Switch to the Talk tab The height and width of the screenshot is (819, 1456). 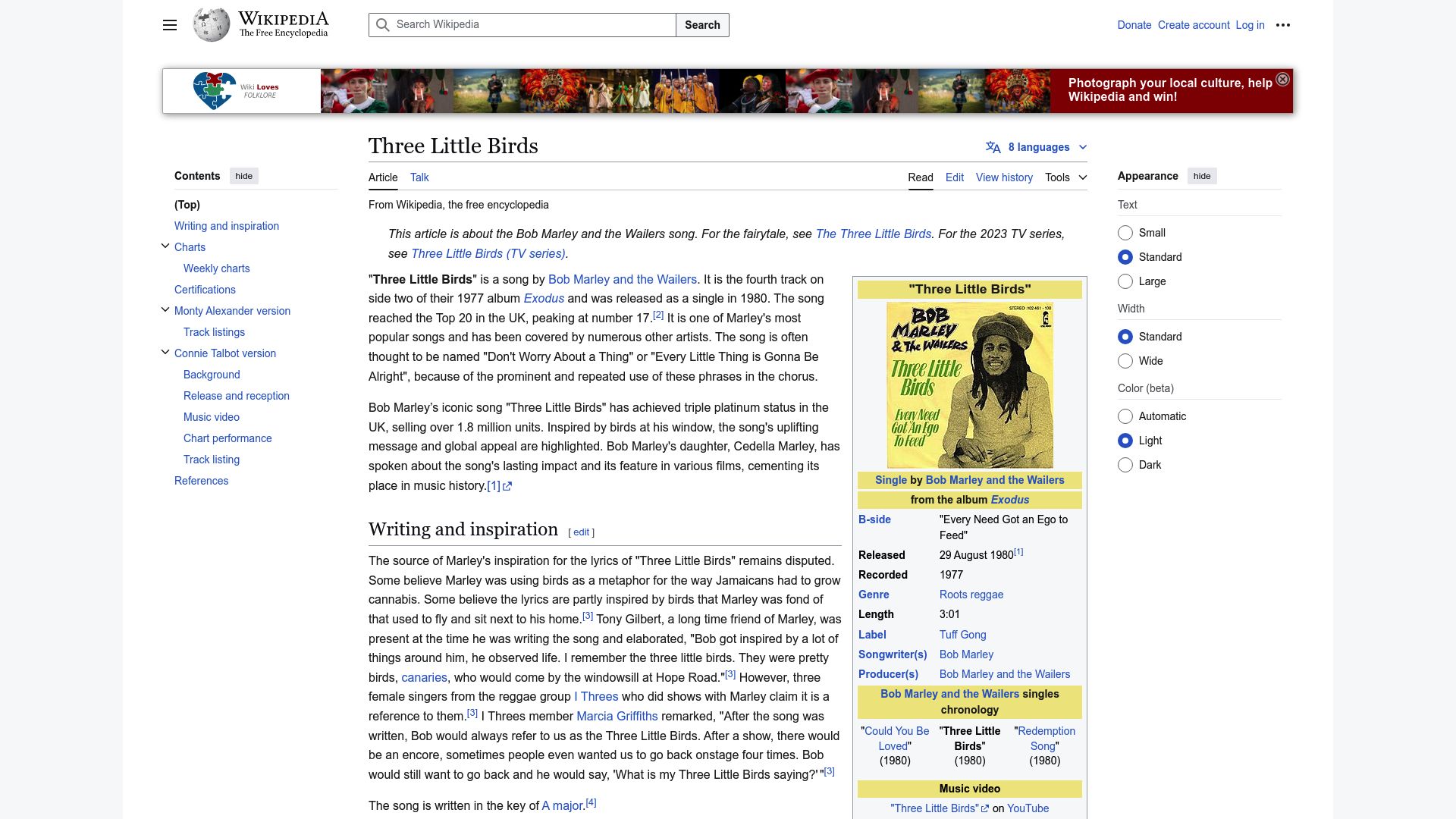pyautogui.click(x=419, y=177)
